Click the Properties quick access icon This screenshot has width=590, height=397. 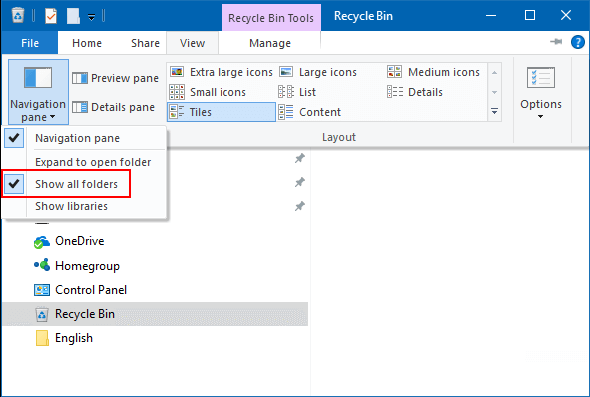coord(51,16)
